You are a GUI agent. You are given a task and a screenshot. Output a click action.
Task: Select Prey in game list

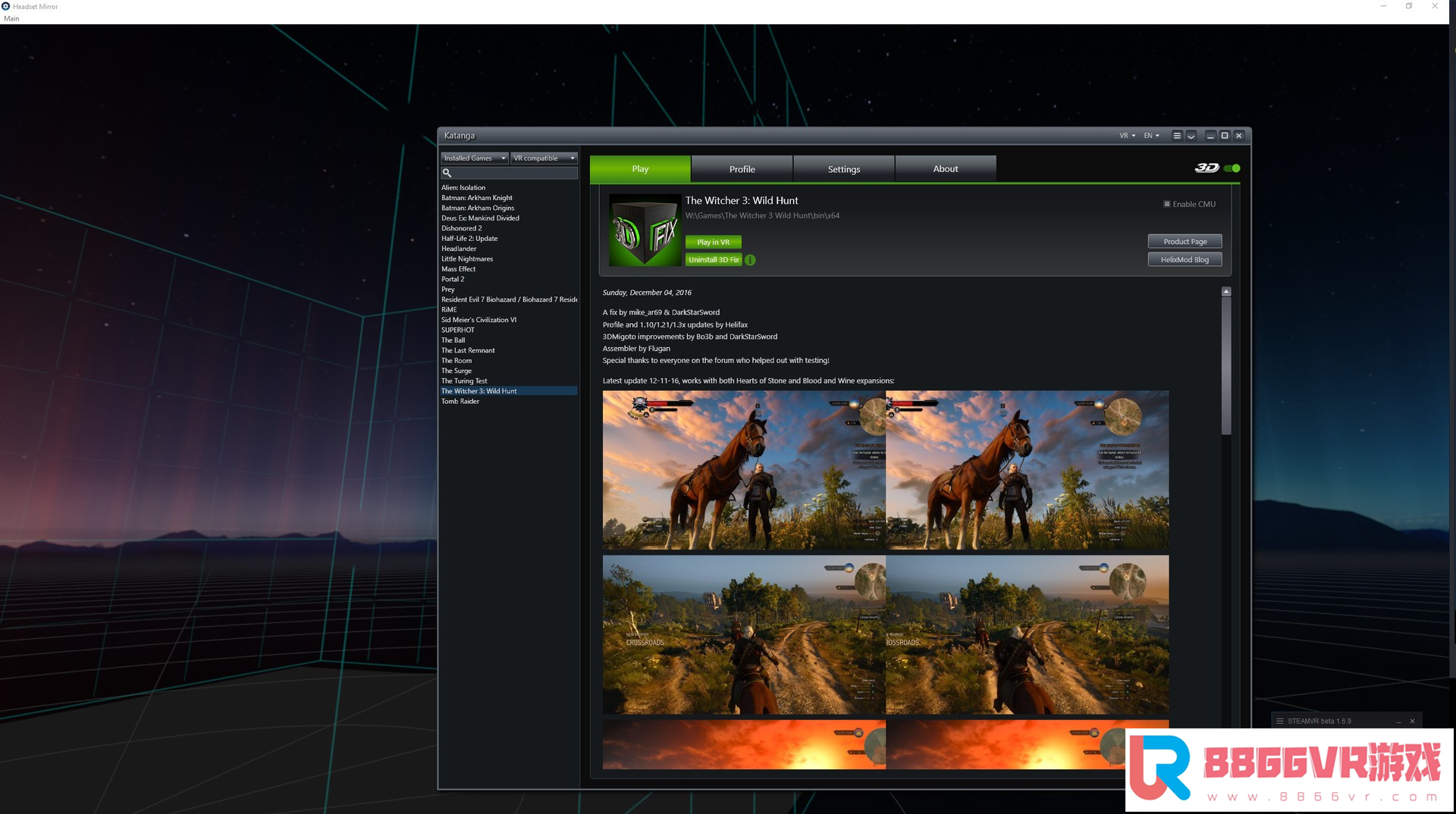(x=509, y=290)
